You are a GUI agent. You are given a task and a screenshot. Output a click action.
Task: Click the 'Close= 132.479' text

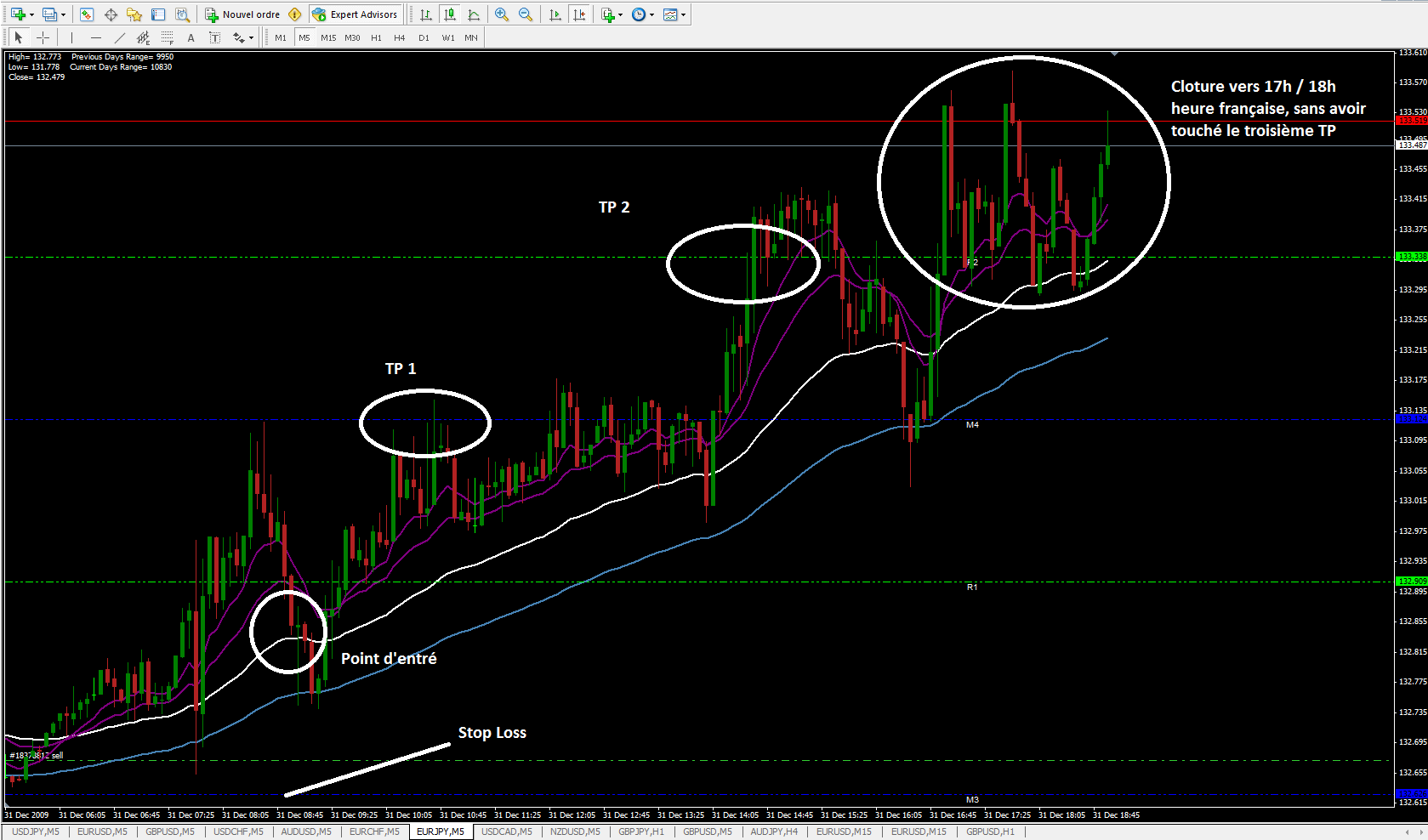tap(37, 77)
